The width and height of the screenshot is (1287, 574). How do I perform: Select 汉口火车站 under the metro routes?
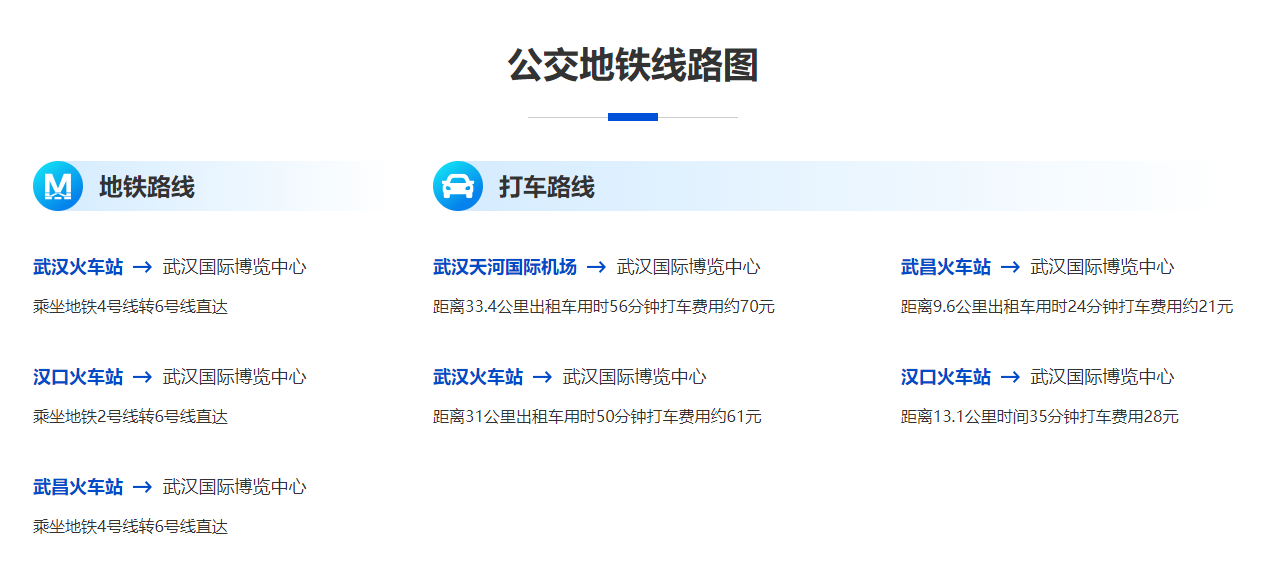tap(78, 377)
